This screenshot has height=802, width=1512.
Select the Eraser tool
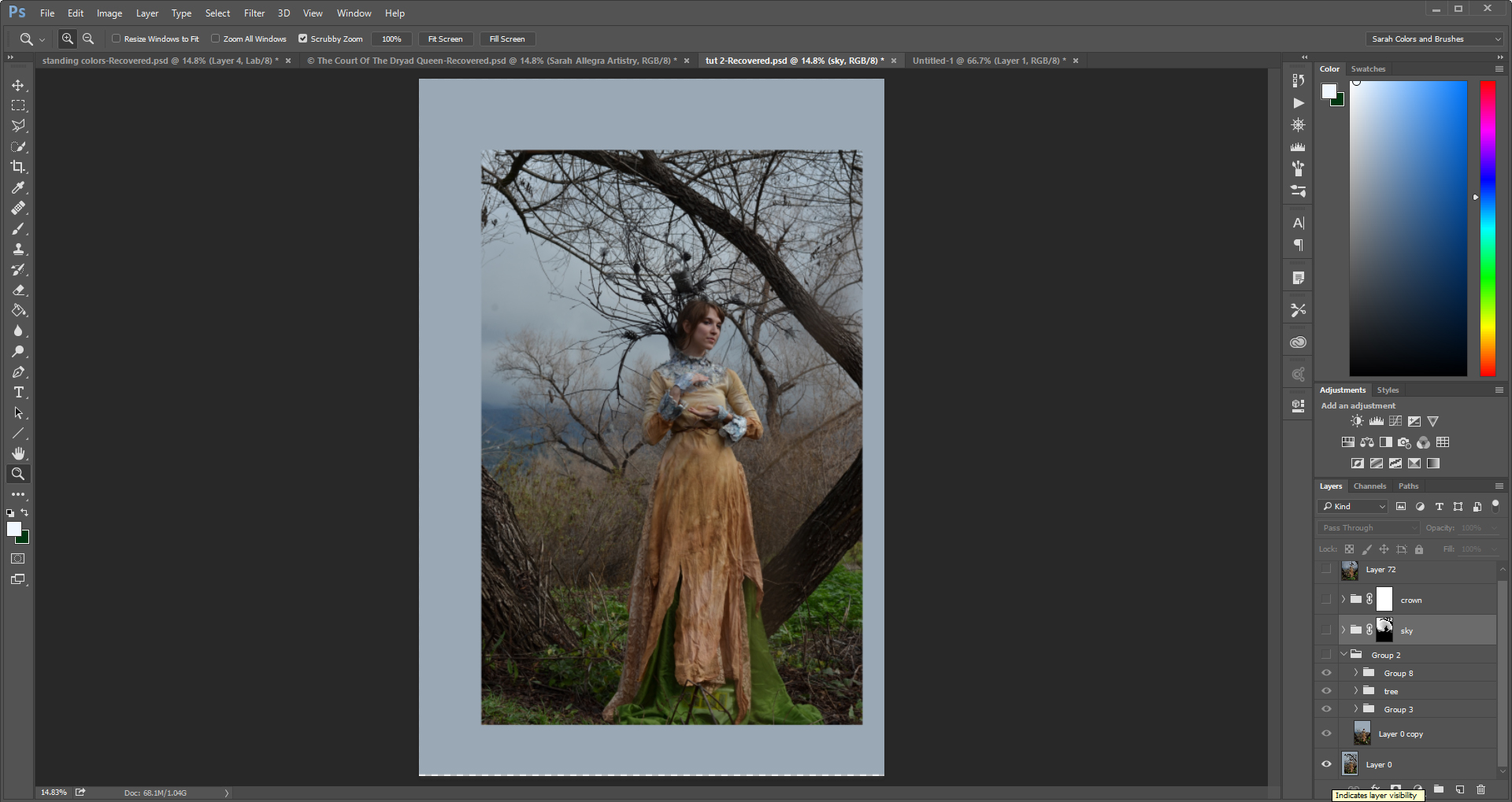click(x=18, y=290)
